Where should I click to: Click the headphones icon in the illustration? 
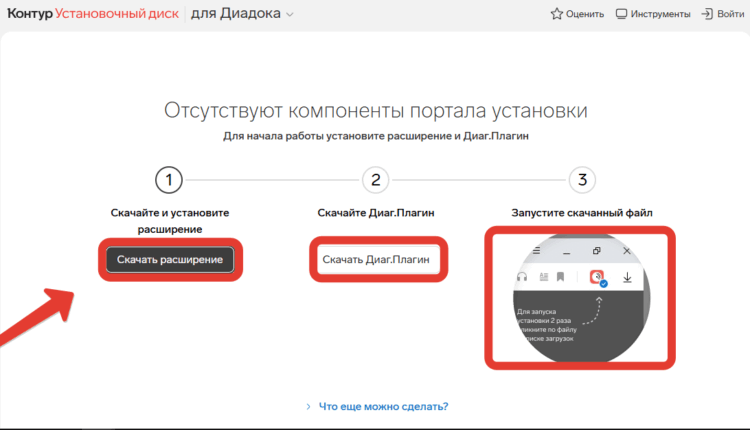coord(521,278)
